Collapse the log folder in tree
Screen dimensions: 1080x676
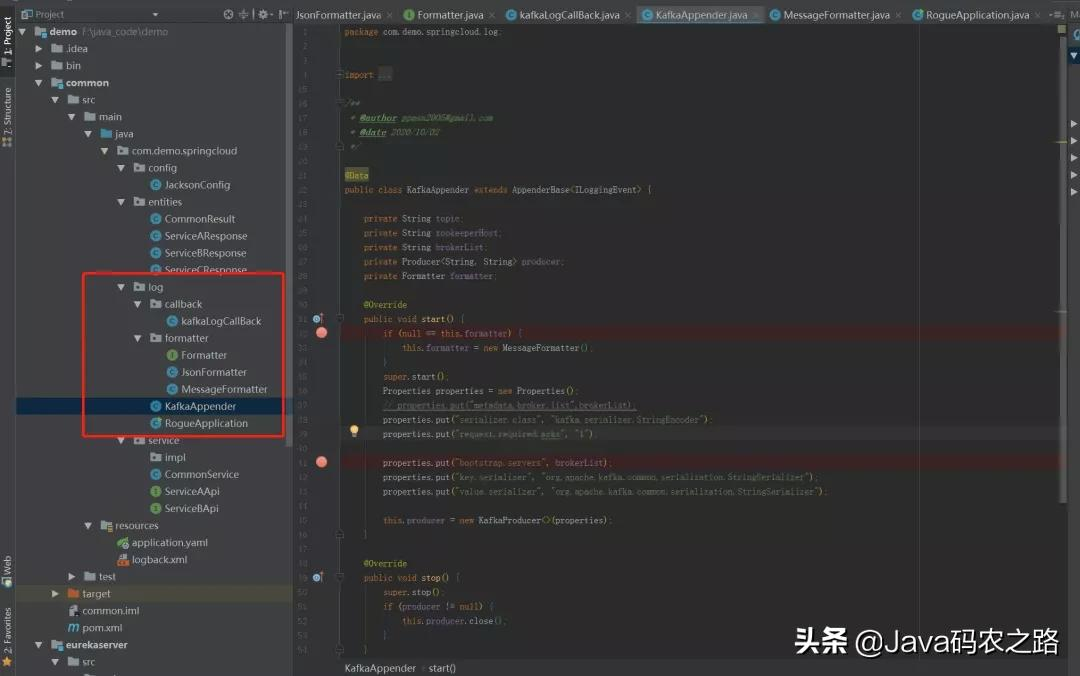coord(122,287)
